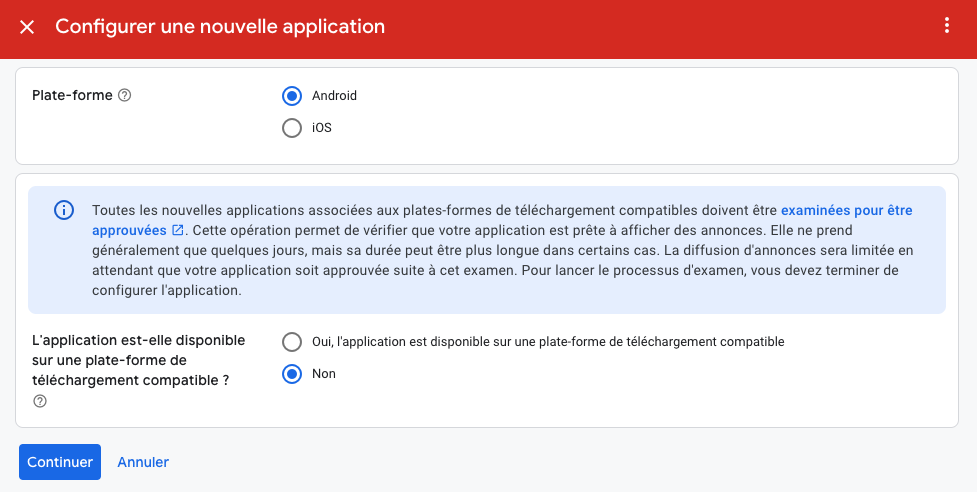Click the iOS label text

[322, 128]
